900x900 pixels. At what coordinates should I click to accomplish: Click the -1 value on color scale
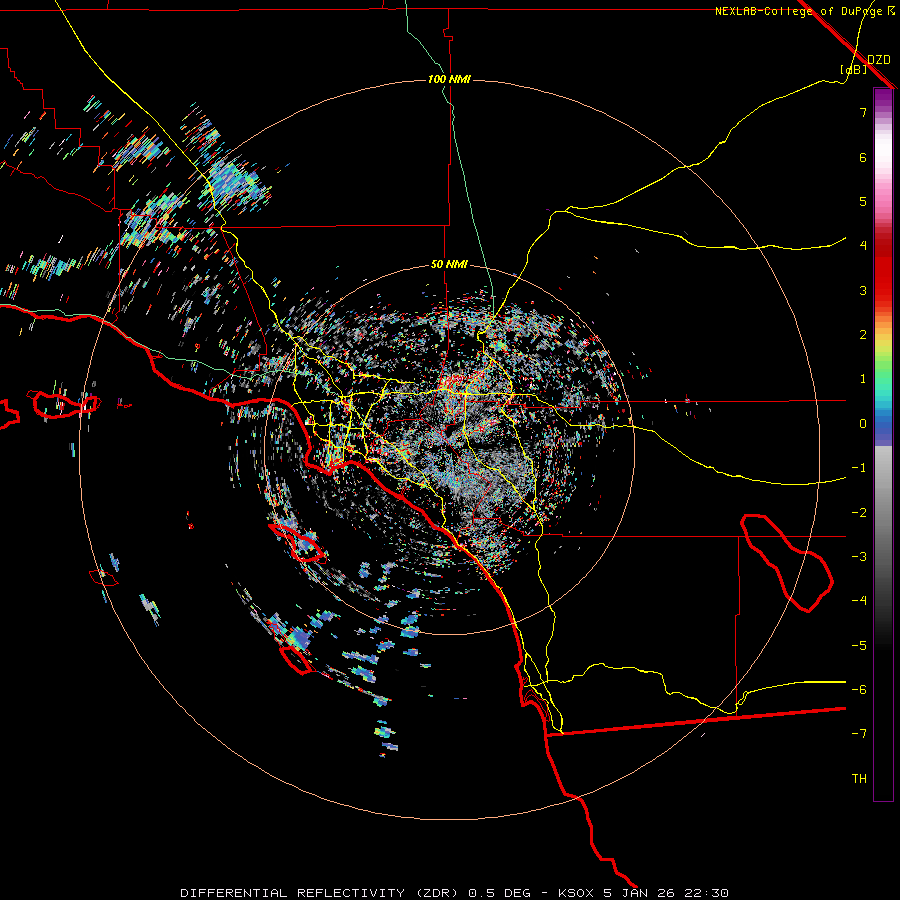click(859, 468)
